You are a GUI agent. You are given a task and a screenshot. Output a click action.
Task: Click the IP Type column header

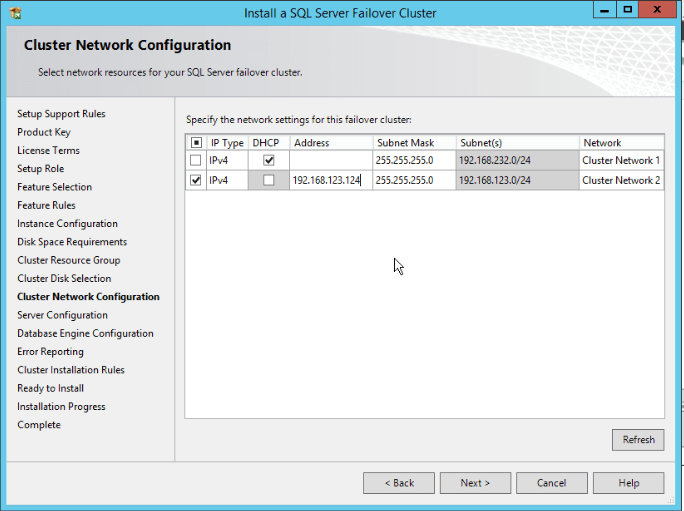[227, 143]
